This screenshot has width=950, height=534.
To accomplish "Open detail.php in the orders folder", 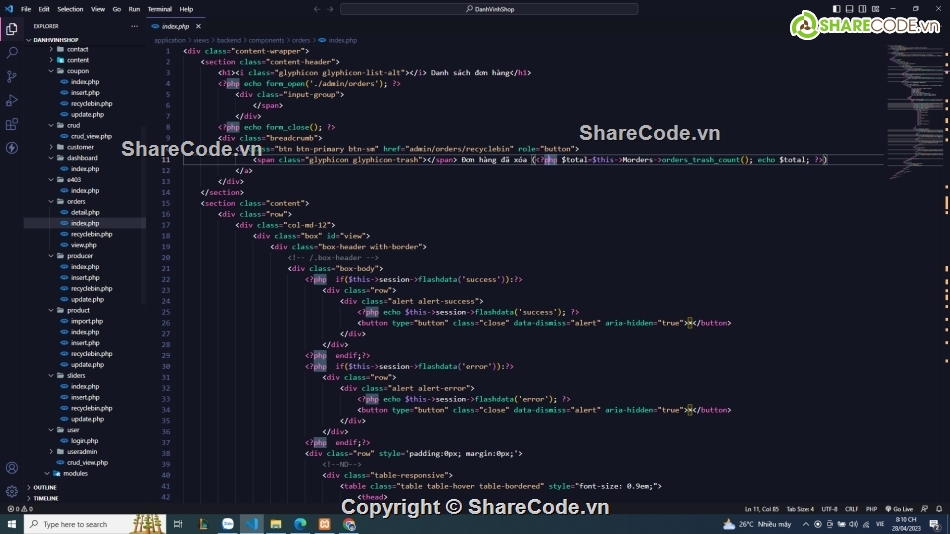I will coord(85,212).
